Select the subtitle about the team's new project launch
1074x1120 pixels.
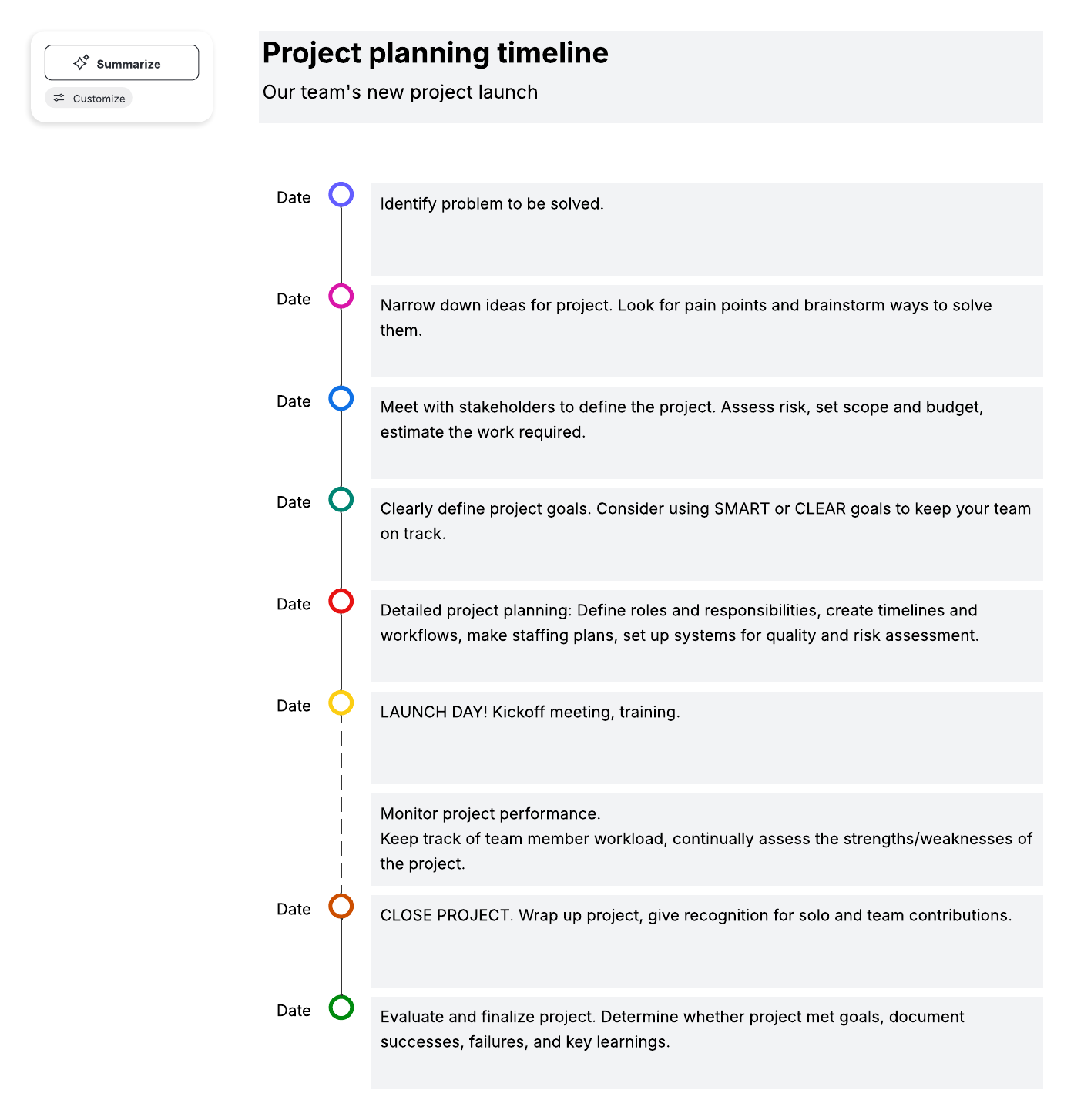pyautogui.click(x=400, y=92)
